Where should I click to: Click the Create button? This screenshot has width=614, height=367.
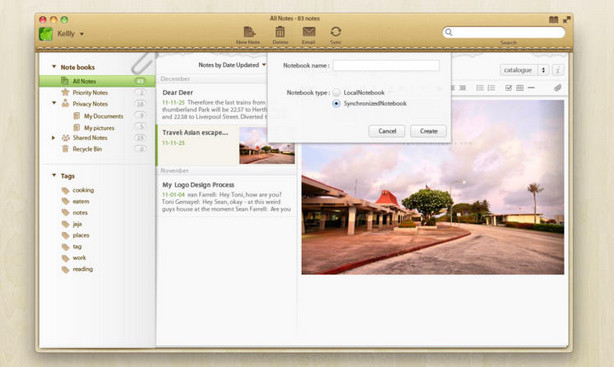428,131
